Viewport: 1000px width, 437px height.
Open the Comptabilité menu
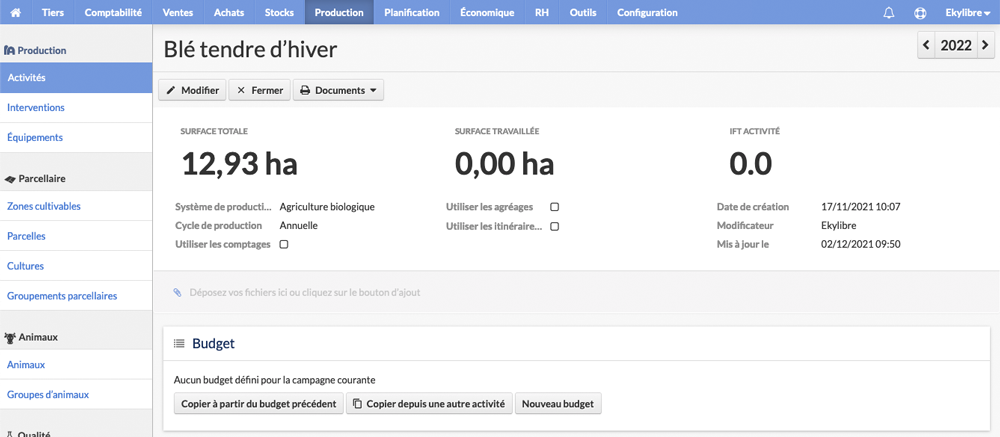(113, 12)
